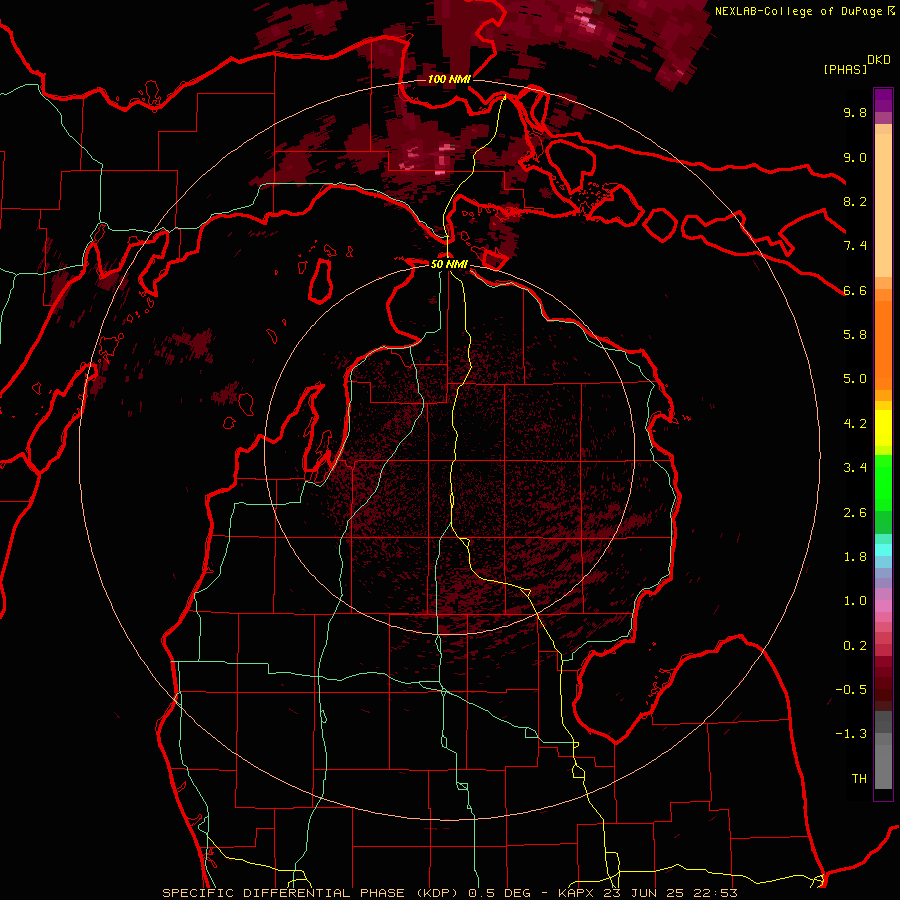Click the 100 NMI range ring label
The height and width of the screenshot is (900, 900).
pyautogui.click(x=449, y=79)
